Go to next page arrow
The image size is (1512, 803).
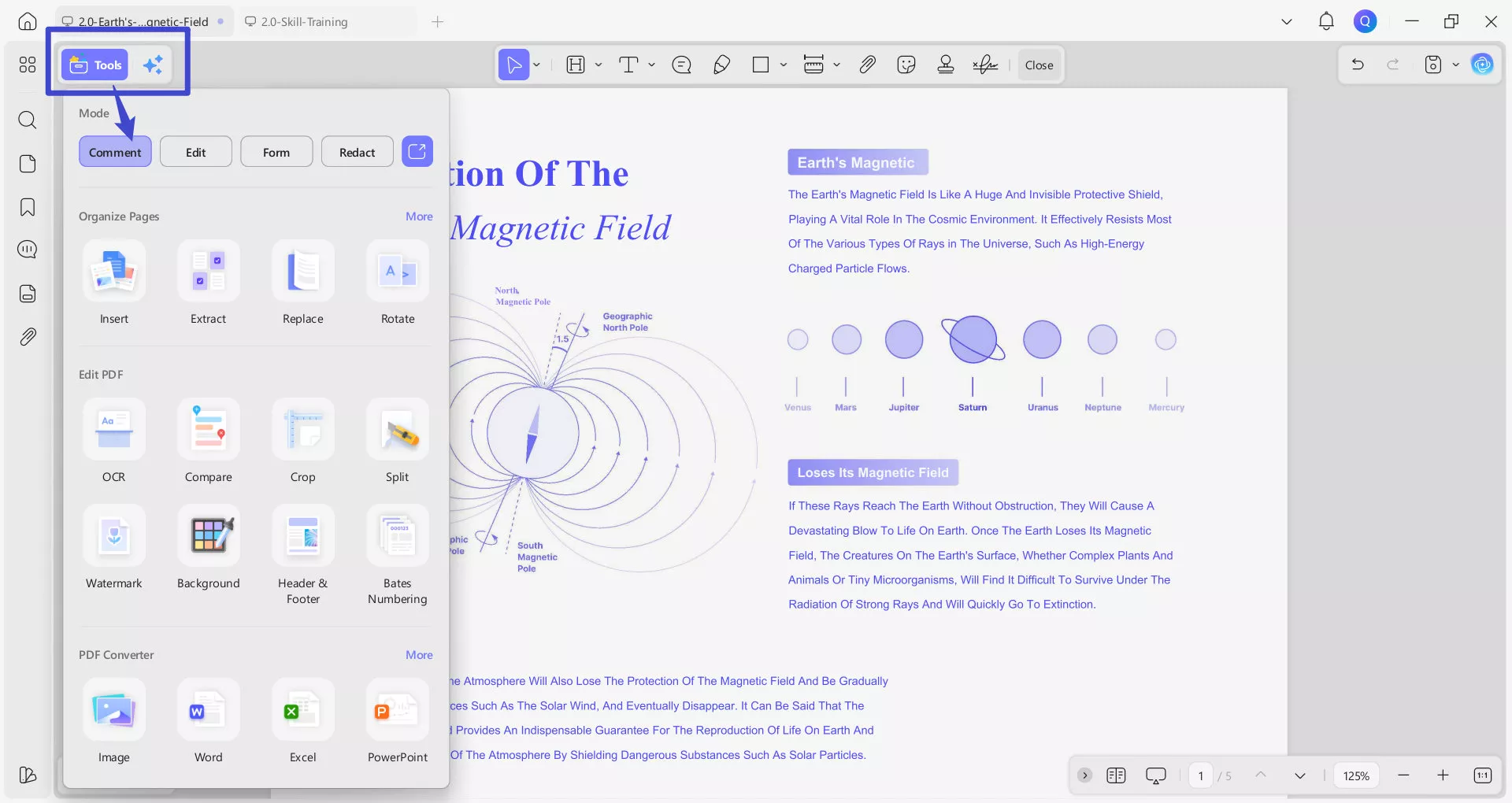pyautogui.click(x=1300, y=775)
